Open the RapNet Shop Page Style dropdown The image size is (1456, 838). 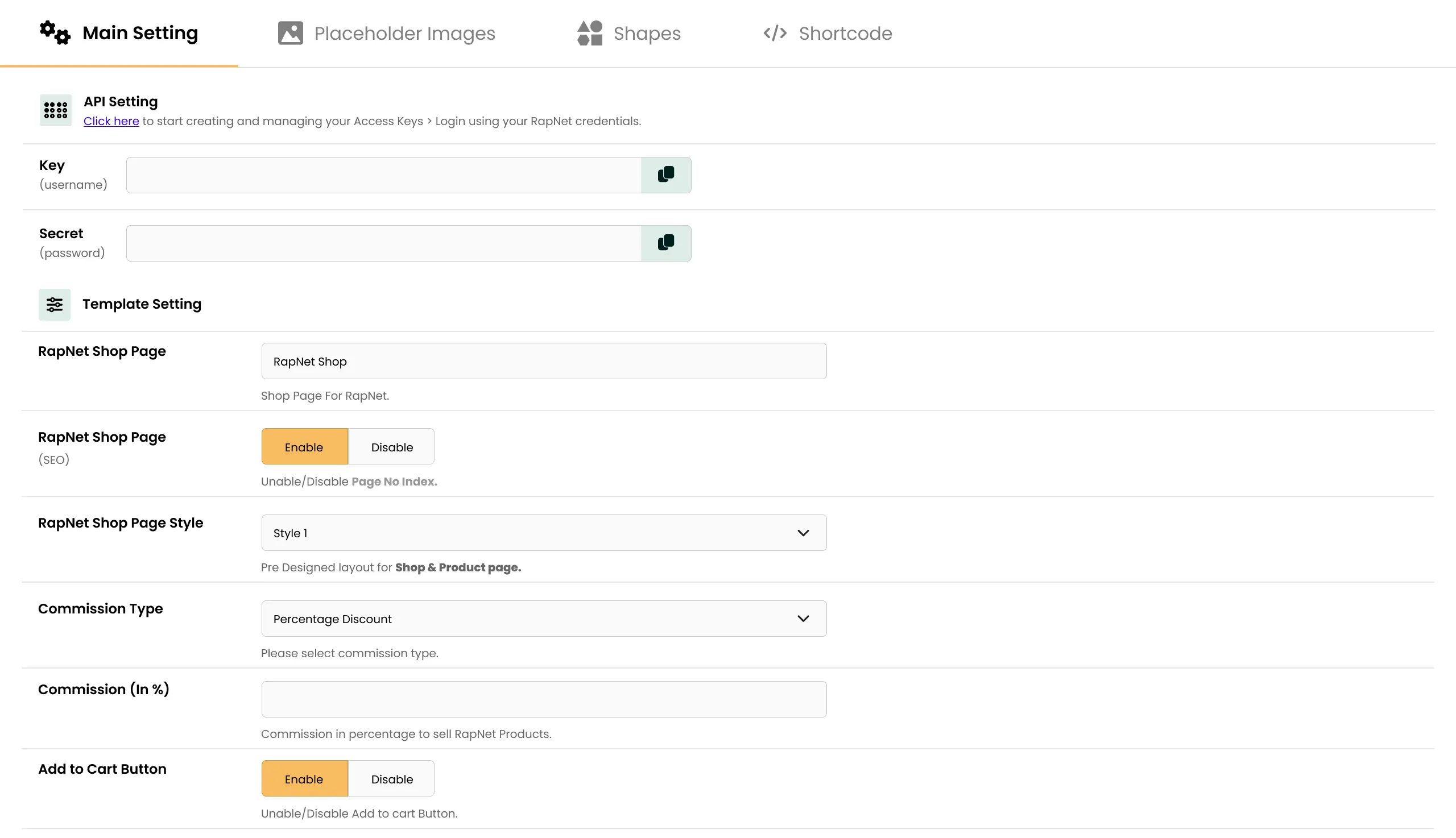pos(544,532)
